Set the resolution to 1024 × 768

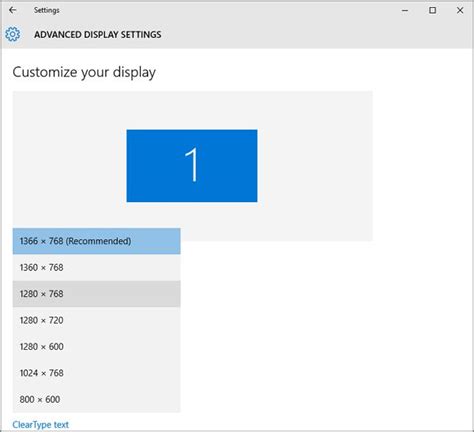pyautogui.click(x=97, y=373)
